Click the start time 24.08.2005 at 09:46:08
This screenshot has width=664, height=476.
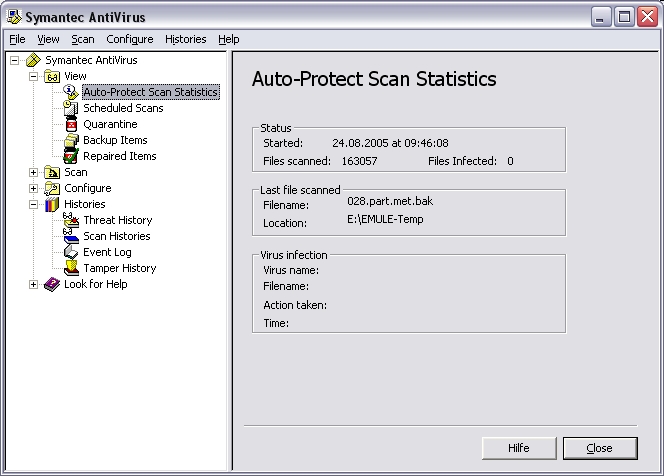tap(390, 143)
